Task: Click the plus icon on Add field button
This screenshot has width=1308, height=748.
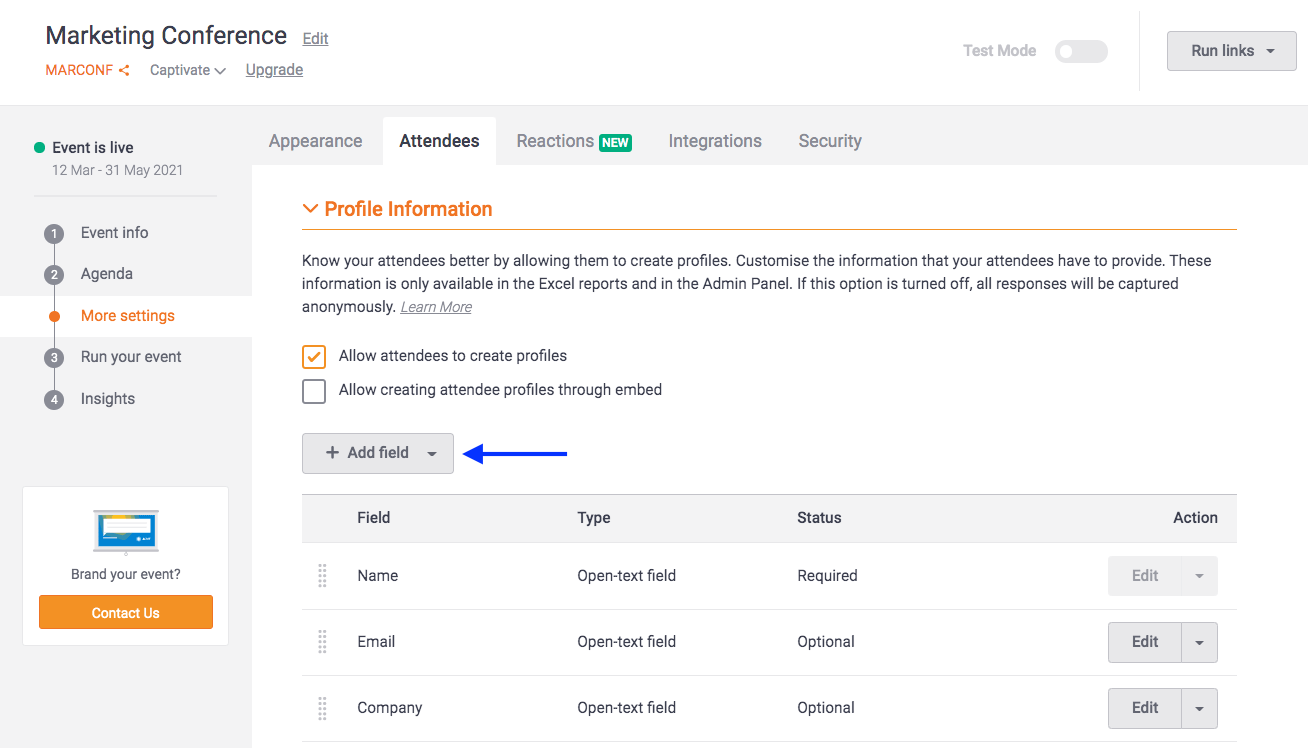Action: [x=331, y=453]
